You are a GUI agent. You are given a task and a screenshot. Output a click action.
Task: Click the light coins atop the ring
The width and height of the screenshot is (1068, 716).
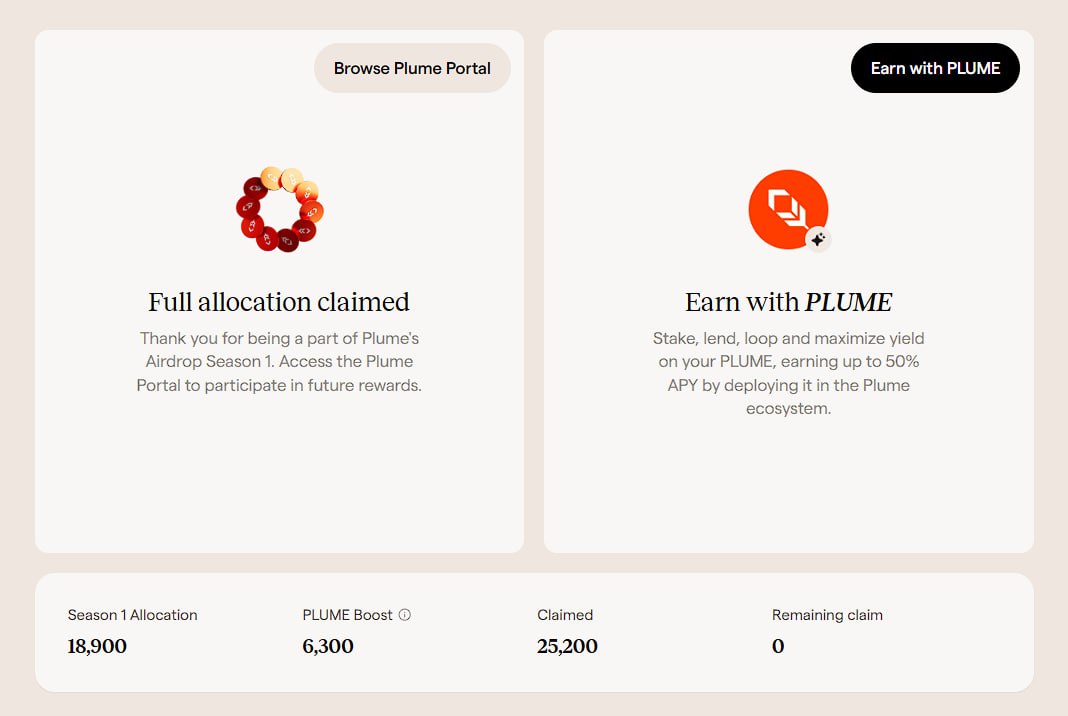pos(281,179)
